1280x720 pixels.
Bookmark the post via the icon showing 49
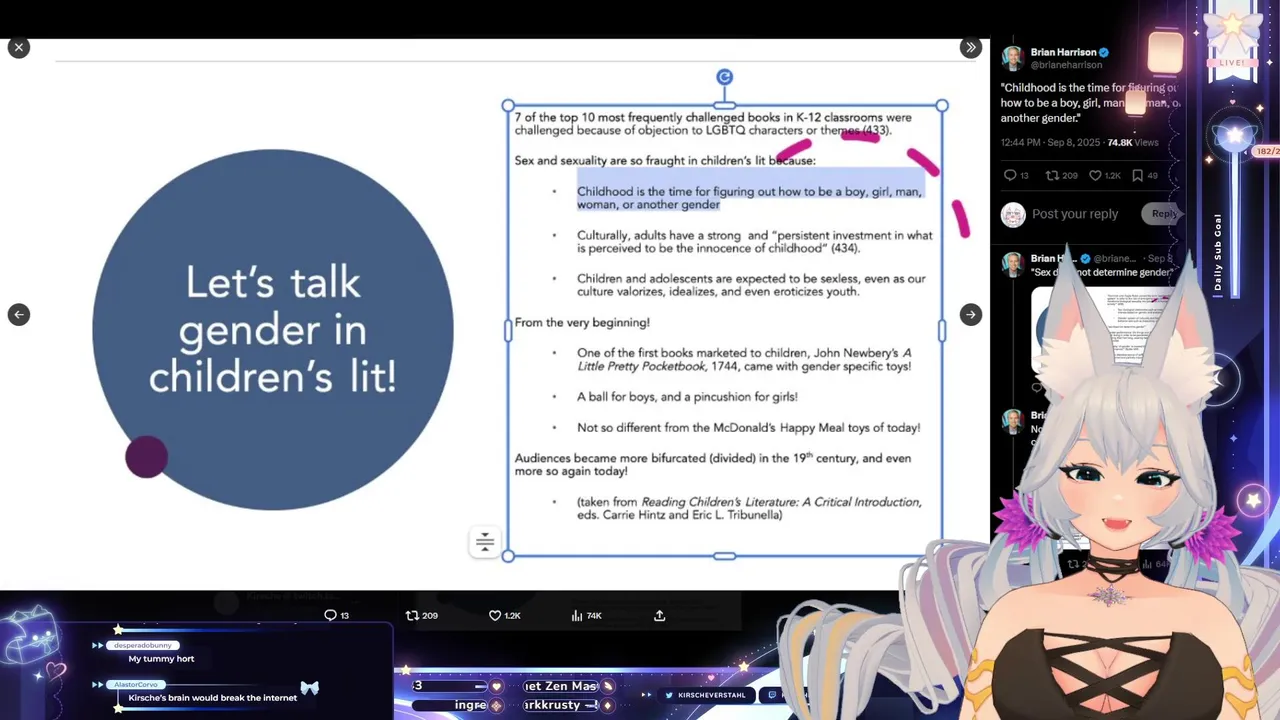(1137, 175)
